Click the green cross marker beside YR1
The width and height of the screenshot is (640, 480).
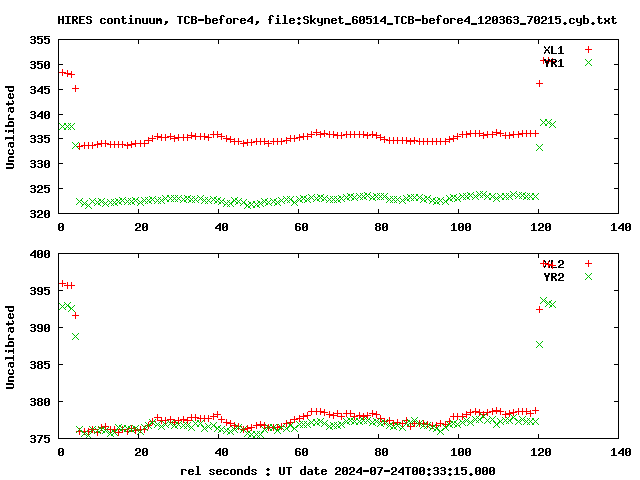coord(588,62)
